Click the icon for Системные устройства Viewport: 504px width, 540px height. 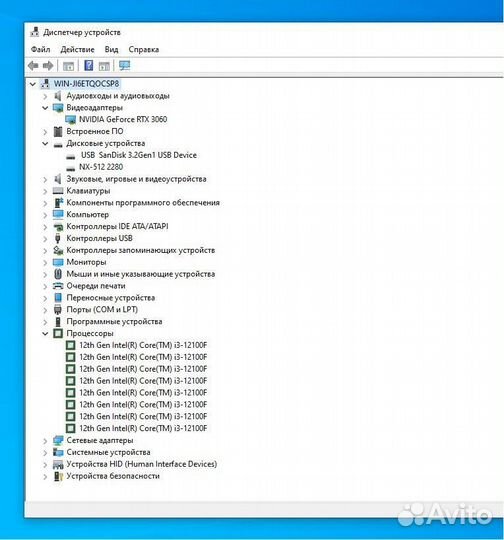pos(58,452)
